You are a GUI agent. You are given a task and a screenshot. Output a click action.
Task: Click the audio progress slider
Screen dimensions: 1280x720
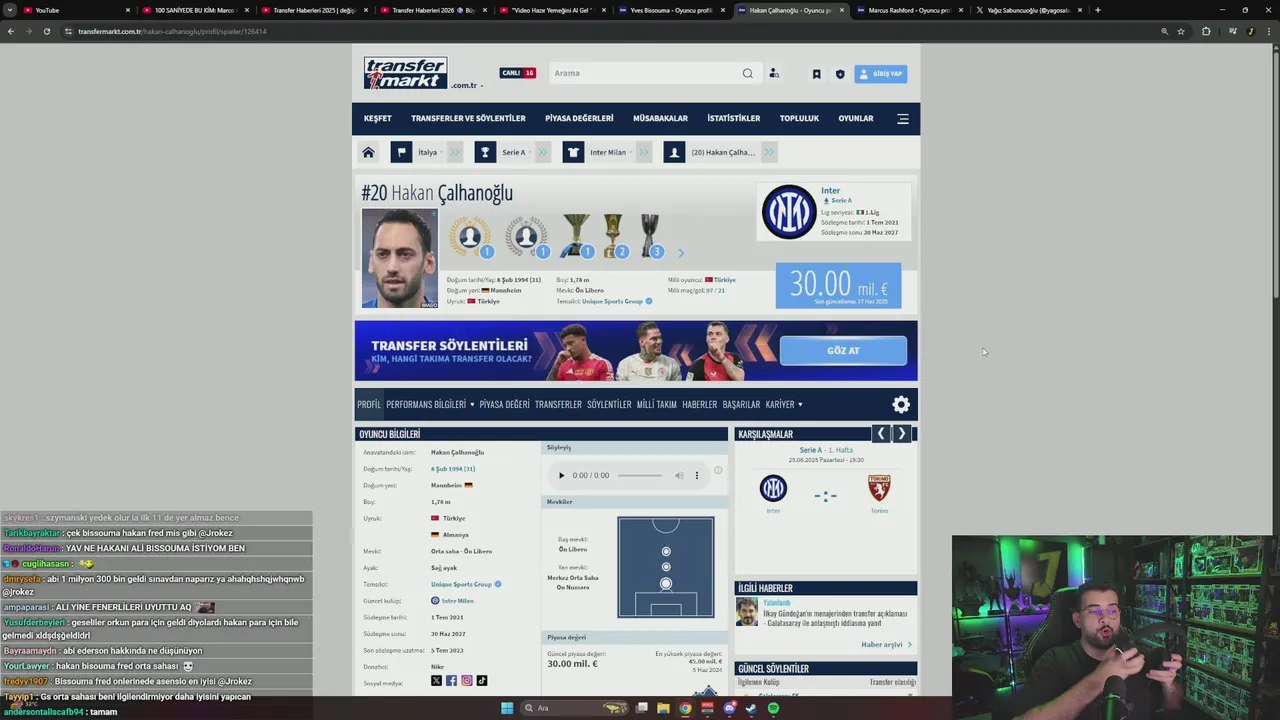pyautogui.click(x=640, y=476)
